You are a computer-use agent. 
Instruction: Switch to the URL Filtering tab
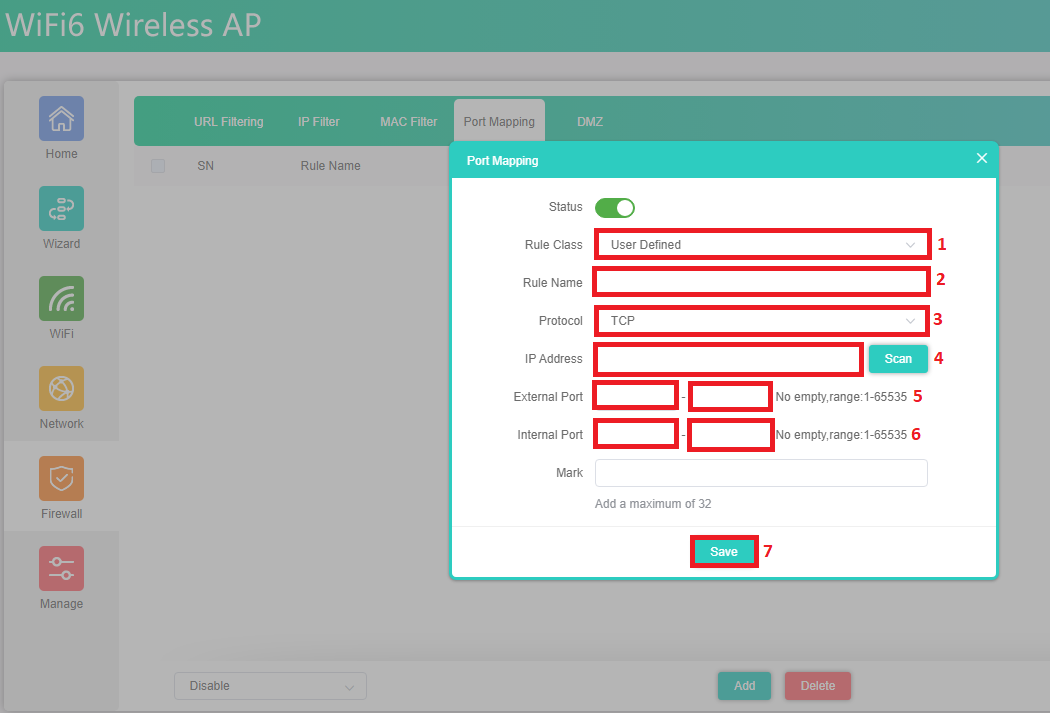(x=228, y=122)
